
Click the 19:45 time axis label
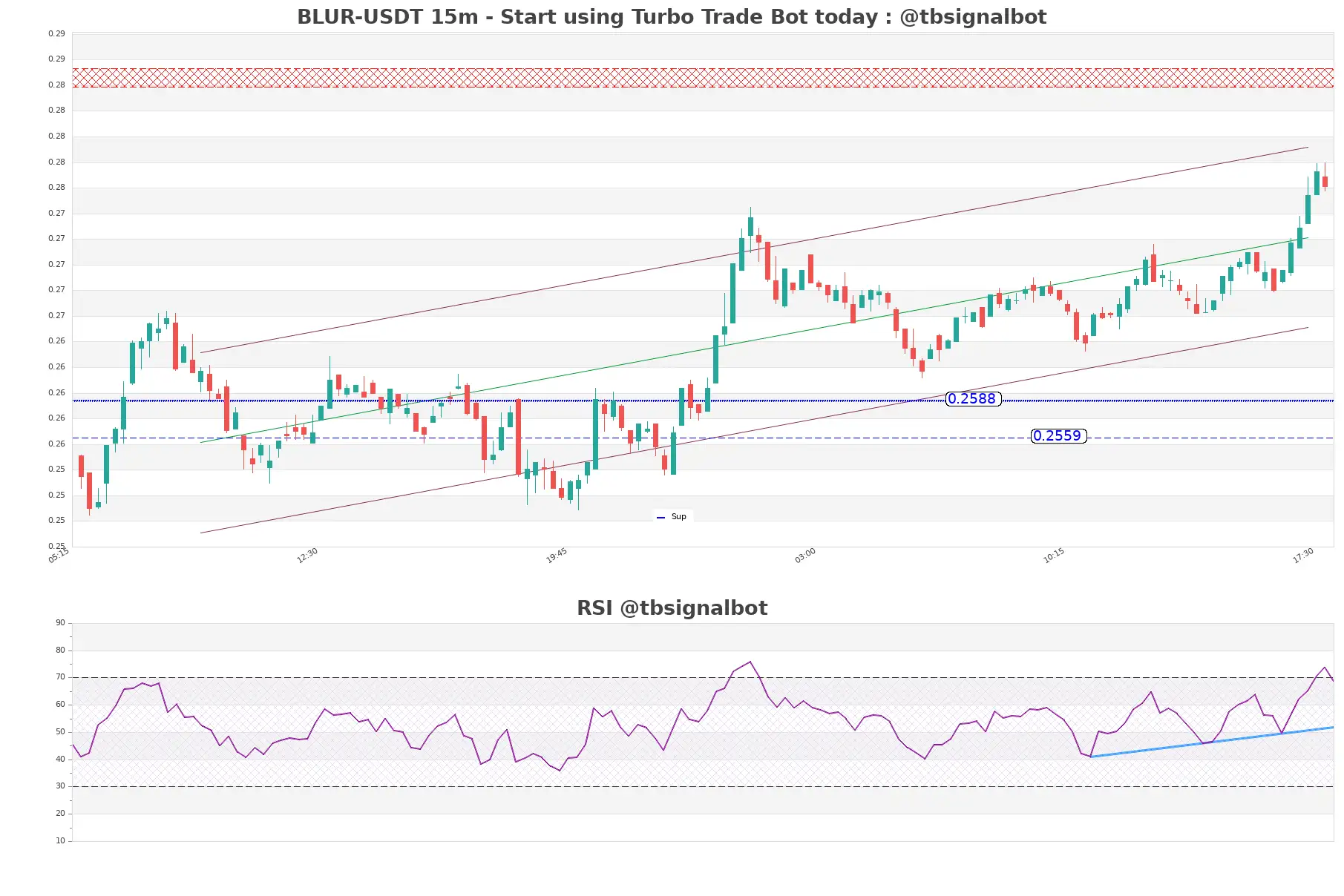557,556
